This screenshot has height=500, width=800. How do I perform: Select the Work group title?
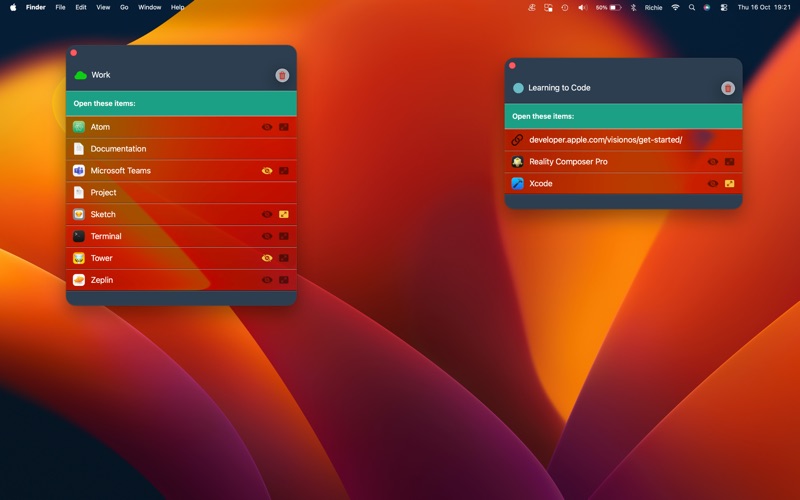[101, 75]
